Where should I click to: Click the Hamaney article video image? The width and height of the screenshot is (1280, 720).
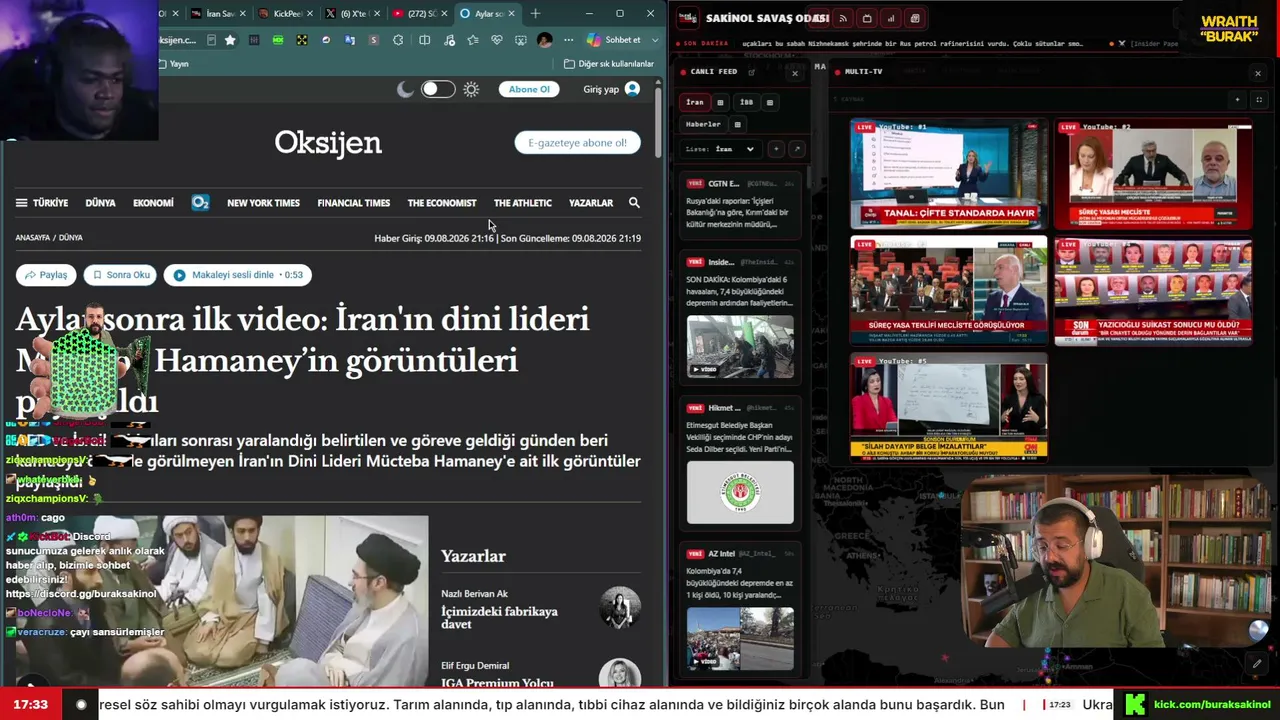(221, 600)
